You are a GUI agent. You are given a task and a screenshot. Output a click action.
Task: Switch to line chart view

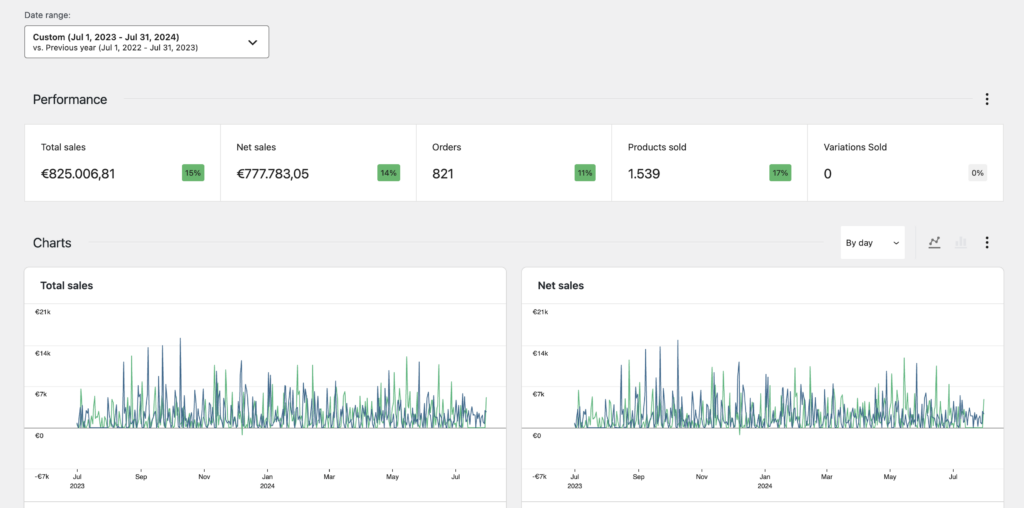pyautogui.click(x=934, y=242)
